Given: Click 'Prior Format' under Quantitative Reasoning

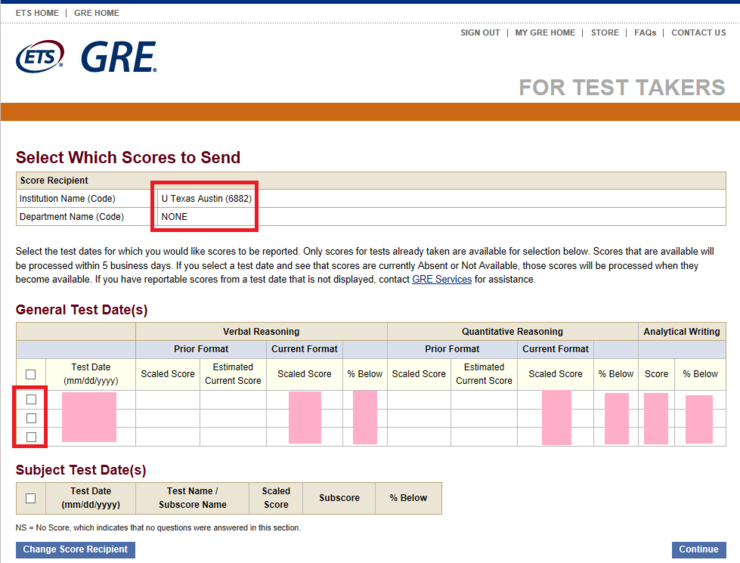Looking at the screenshot, I should click(452, 349).
